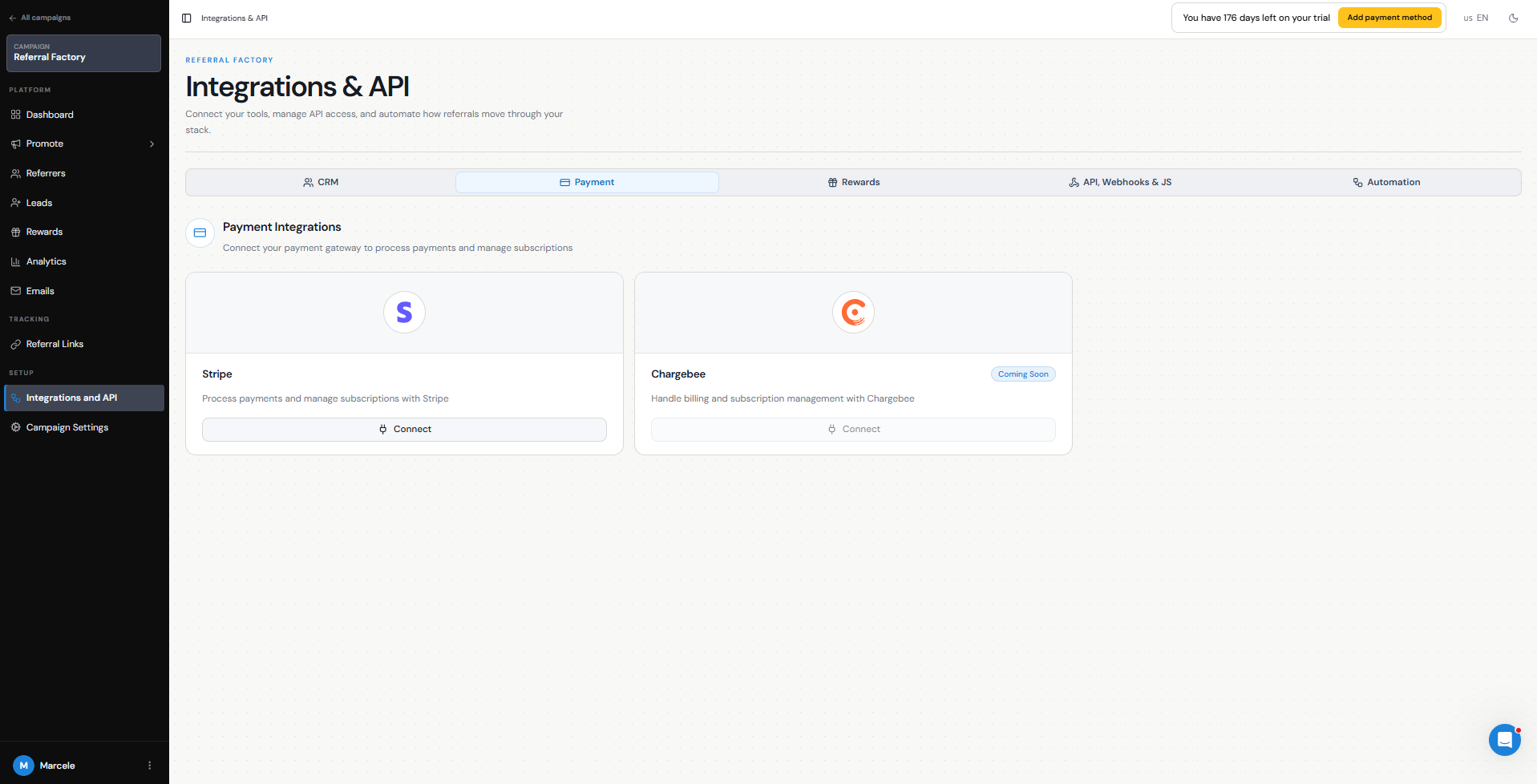Viewport: 1537px width, 784px height.
Task: Switch to the Automation tab
Action: [x=1386, y=182]
